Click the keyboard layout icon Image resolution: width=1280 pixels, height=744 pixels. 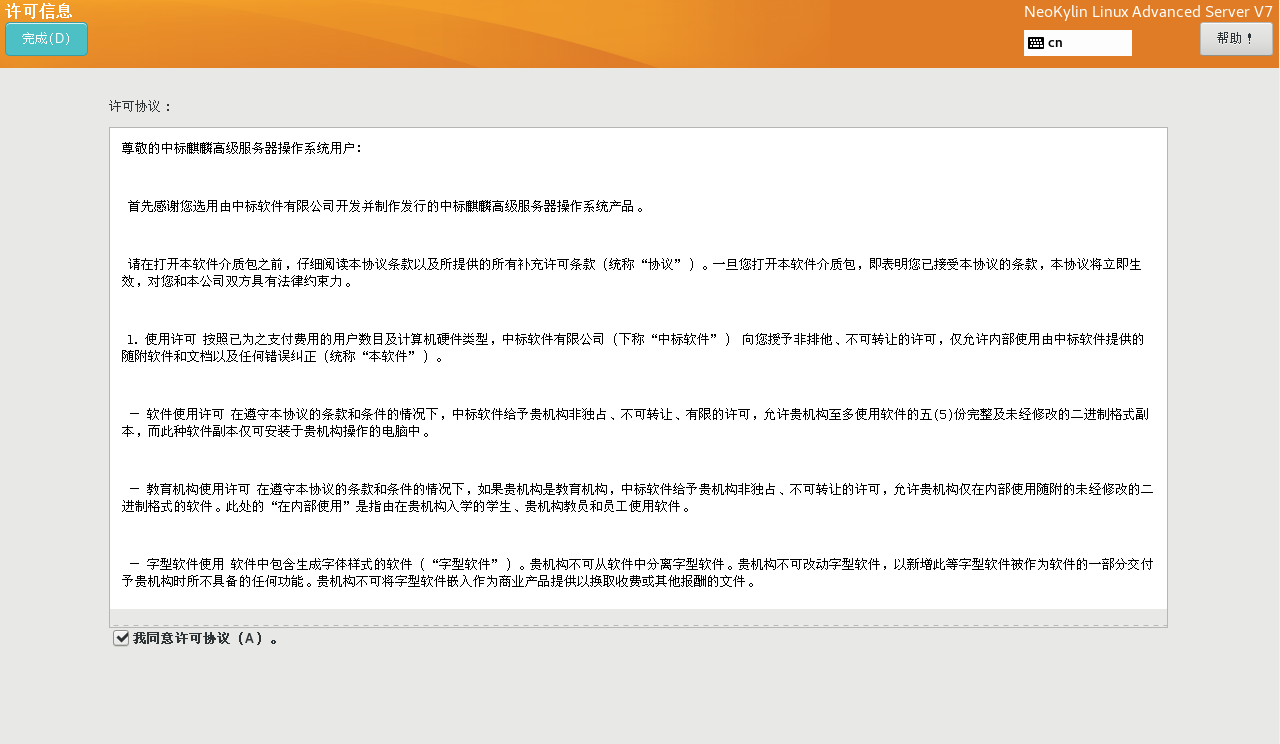[x=1036, y=43]
